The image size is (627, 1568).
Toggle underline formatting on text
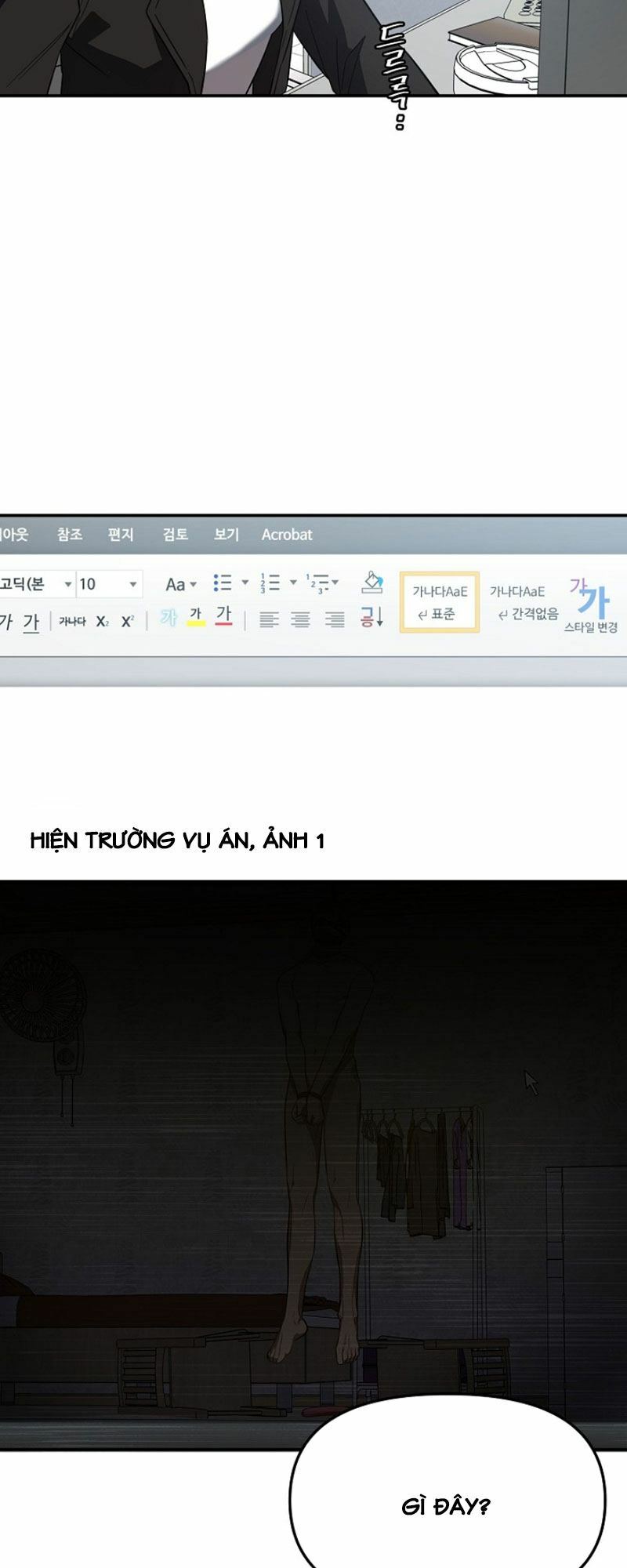[31, 622]
